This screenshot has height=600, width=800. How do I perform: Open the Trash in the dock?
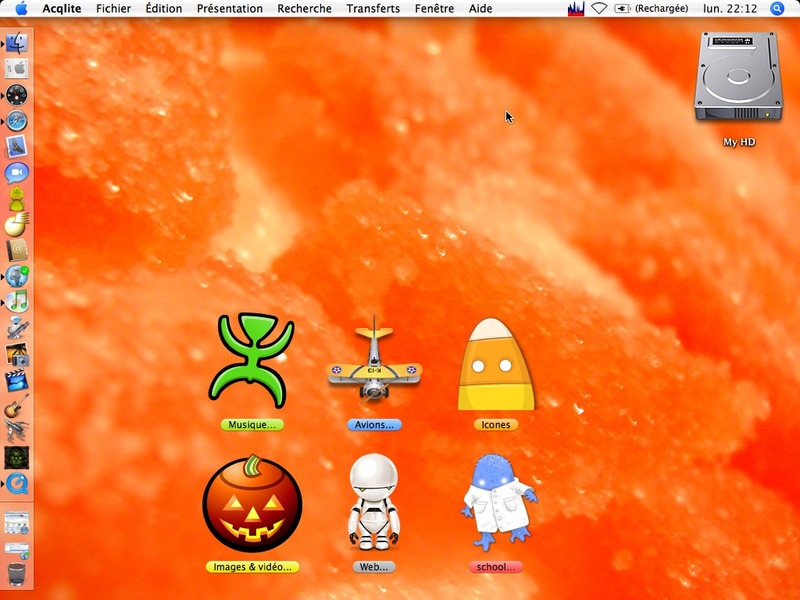pyautogui.click(x=17, y=574)
